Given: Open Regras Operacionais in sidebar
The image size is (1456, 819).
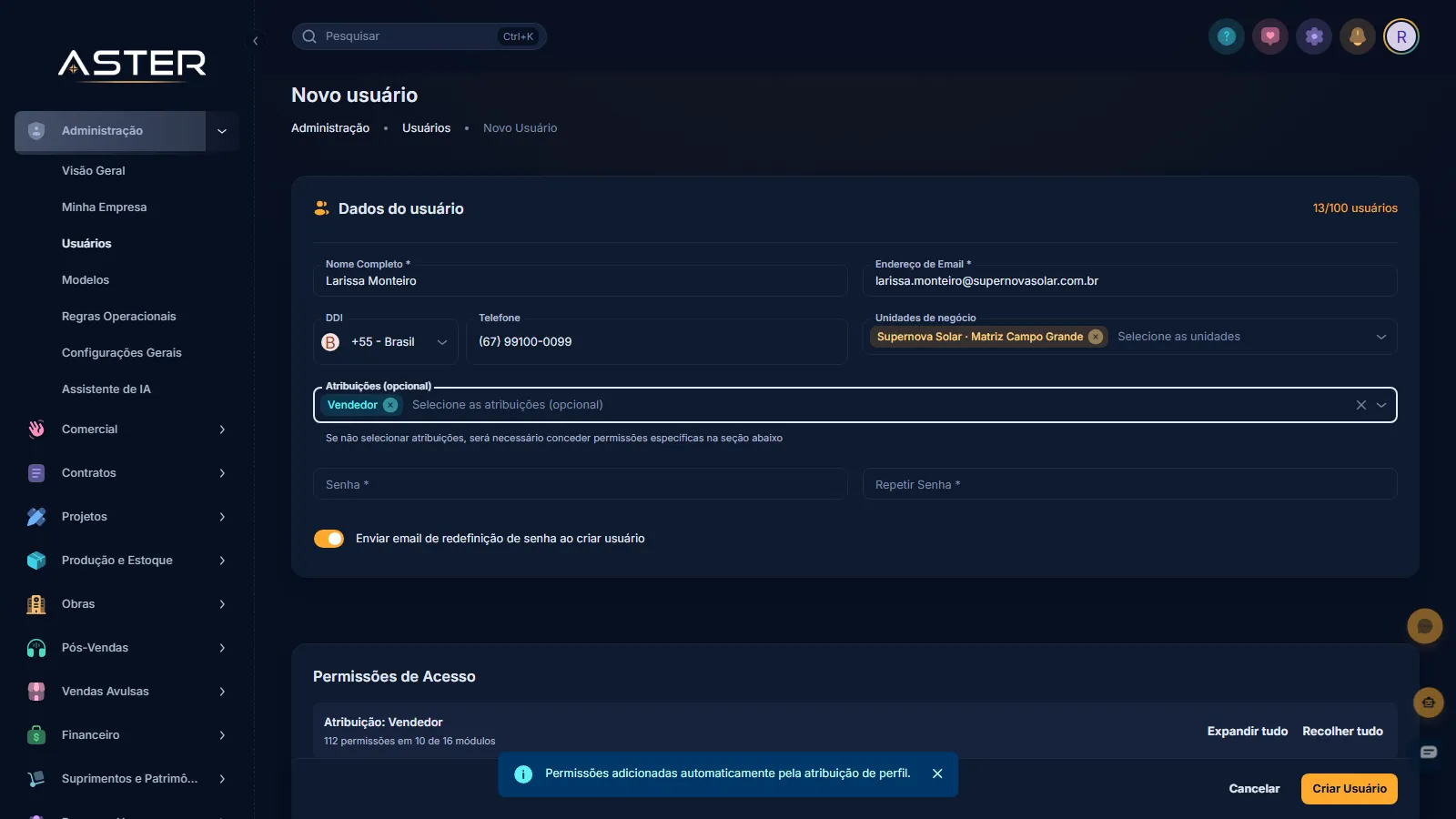Looking at the screenshot, I should tap(119, 317).
